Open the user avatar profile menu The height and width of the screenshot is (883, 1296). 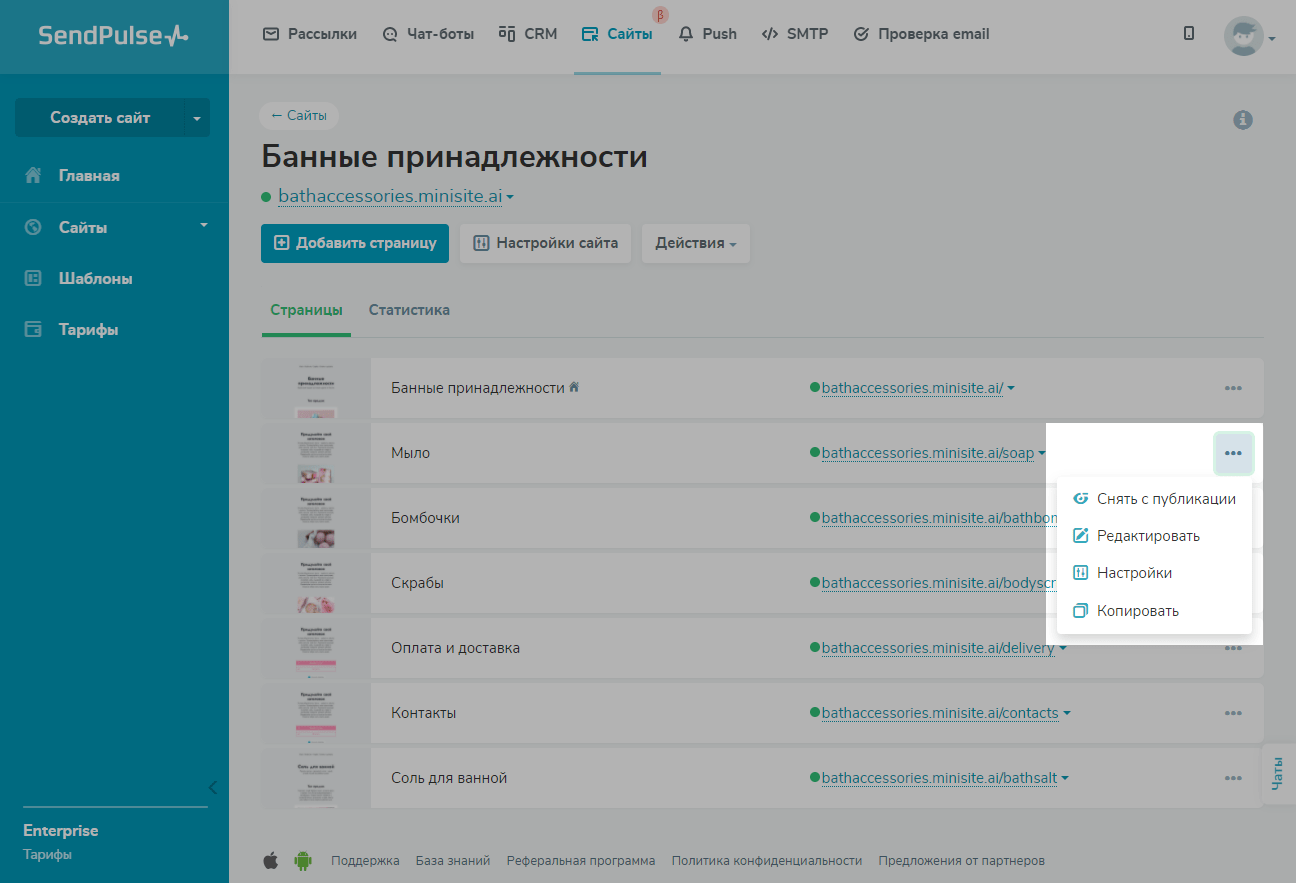(1246, 36)
